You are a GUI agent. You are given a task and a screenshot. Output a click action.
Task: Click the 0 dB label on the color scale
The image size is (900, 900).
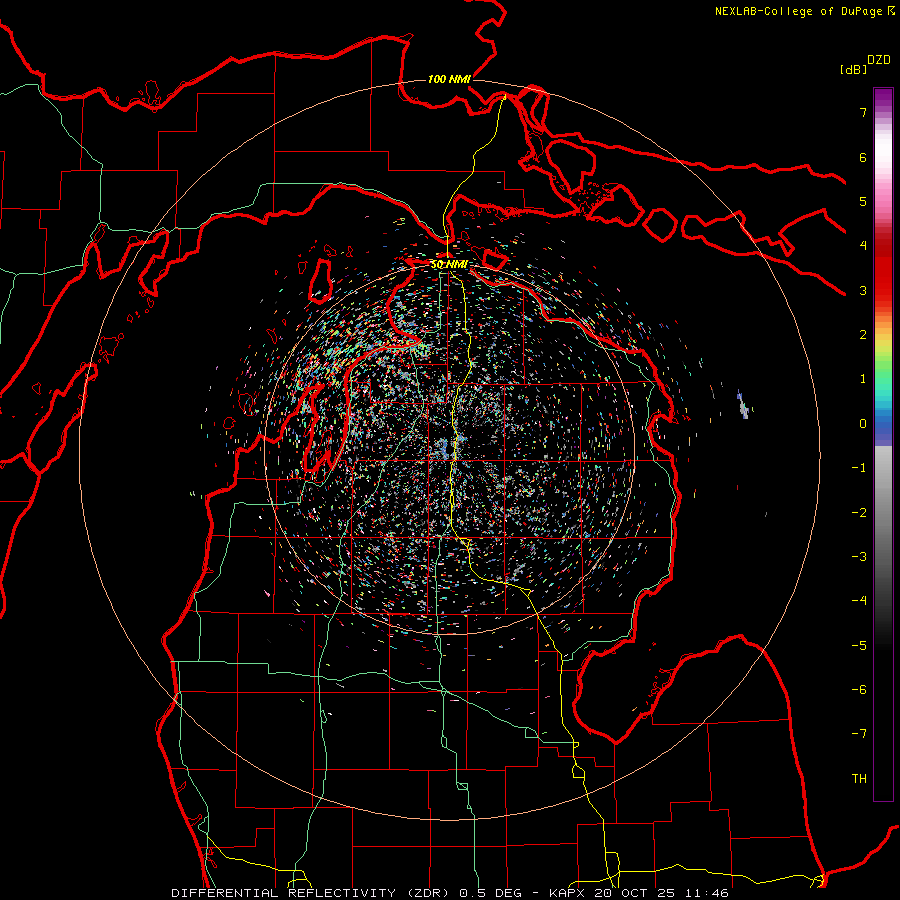(x=863, y=424)
